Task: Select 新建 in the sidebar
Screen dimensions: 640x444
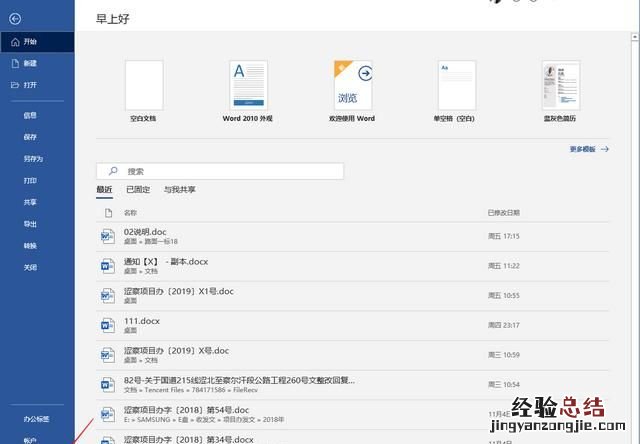Action: 30,63
